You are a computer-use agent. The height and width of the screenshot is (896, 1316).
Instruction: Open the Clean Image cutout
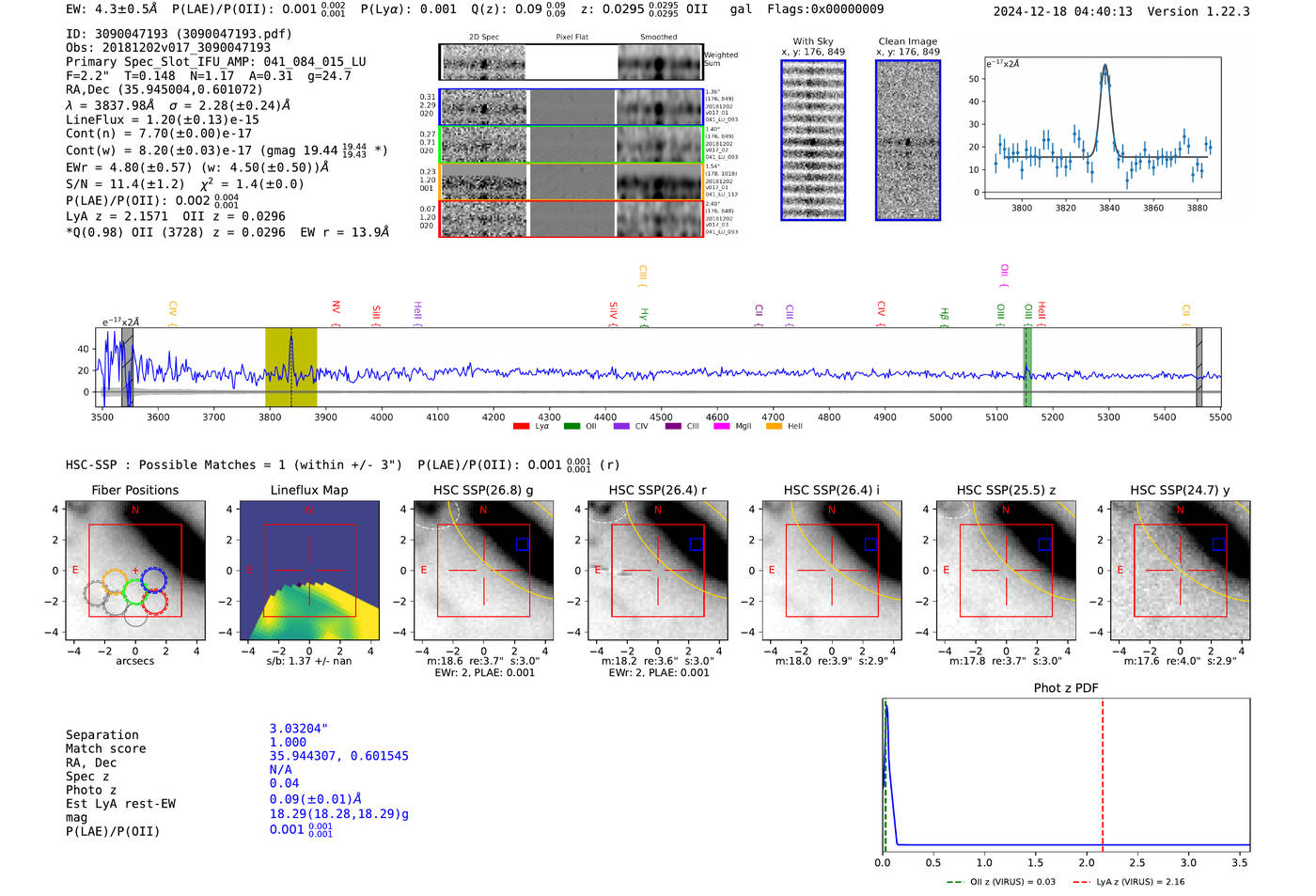908,140
